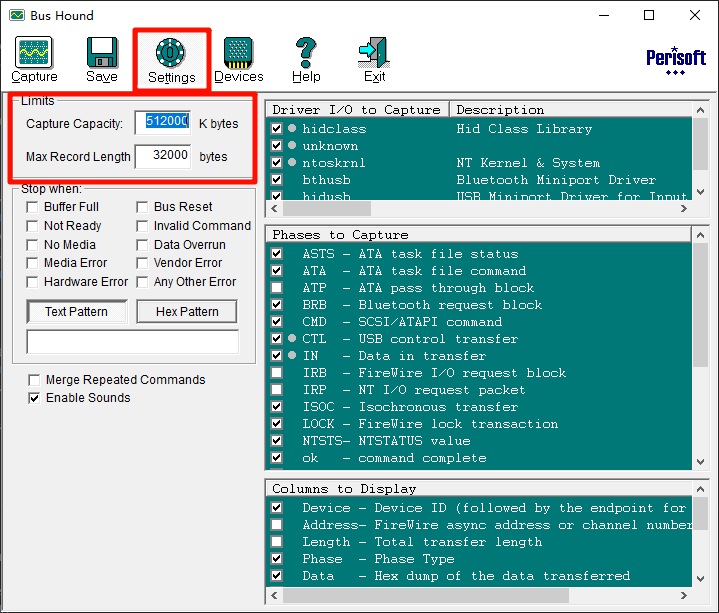Uncheck hidclass driver capture
This screenshot has width=719, height=613.
pos(277,128)
